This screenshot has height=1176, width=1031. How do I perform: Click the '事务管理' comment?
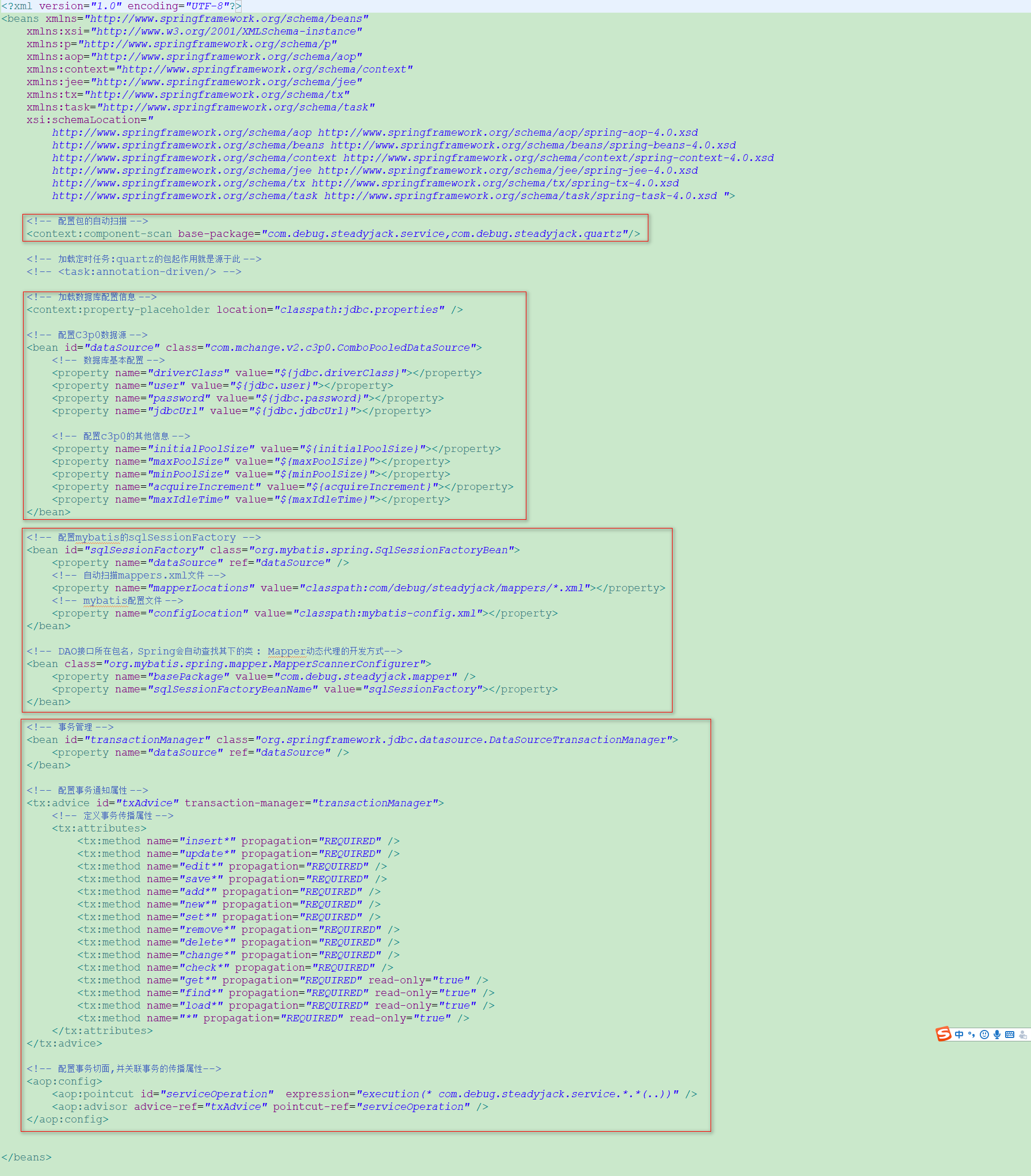coord(70,727)
